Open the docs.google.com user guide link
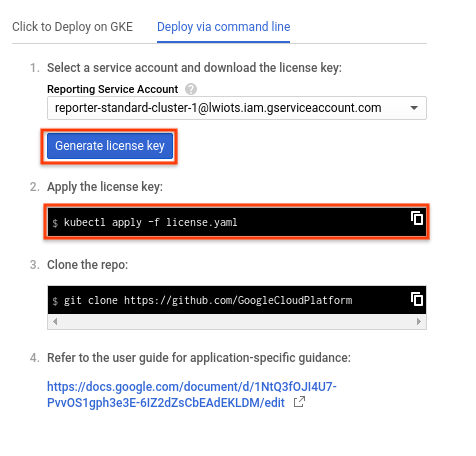 click(x=192, y=394)
